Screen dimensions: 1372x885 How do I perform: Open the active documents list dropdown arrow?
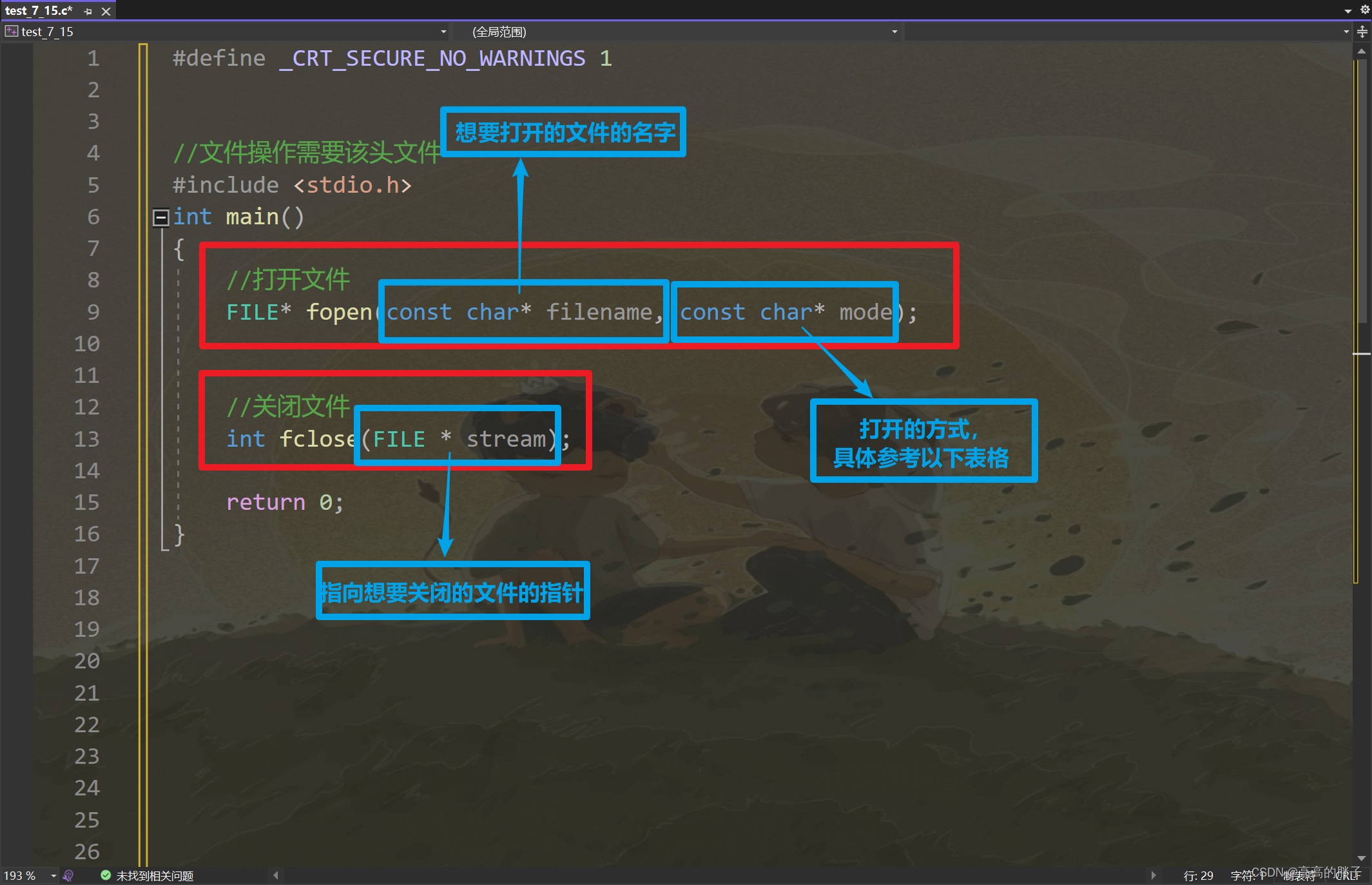(1348, 11)
